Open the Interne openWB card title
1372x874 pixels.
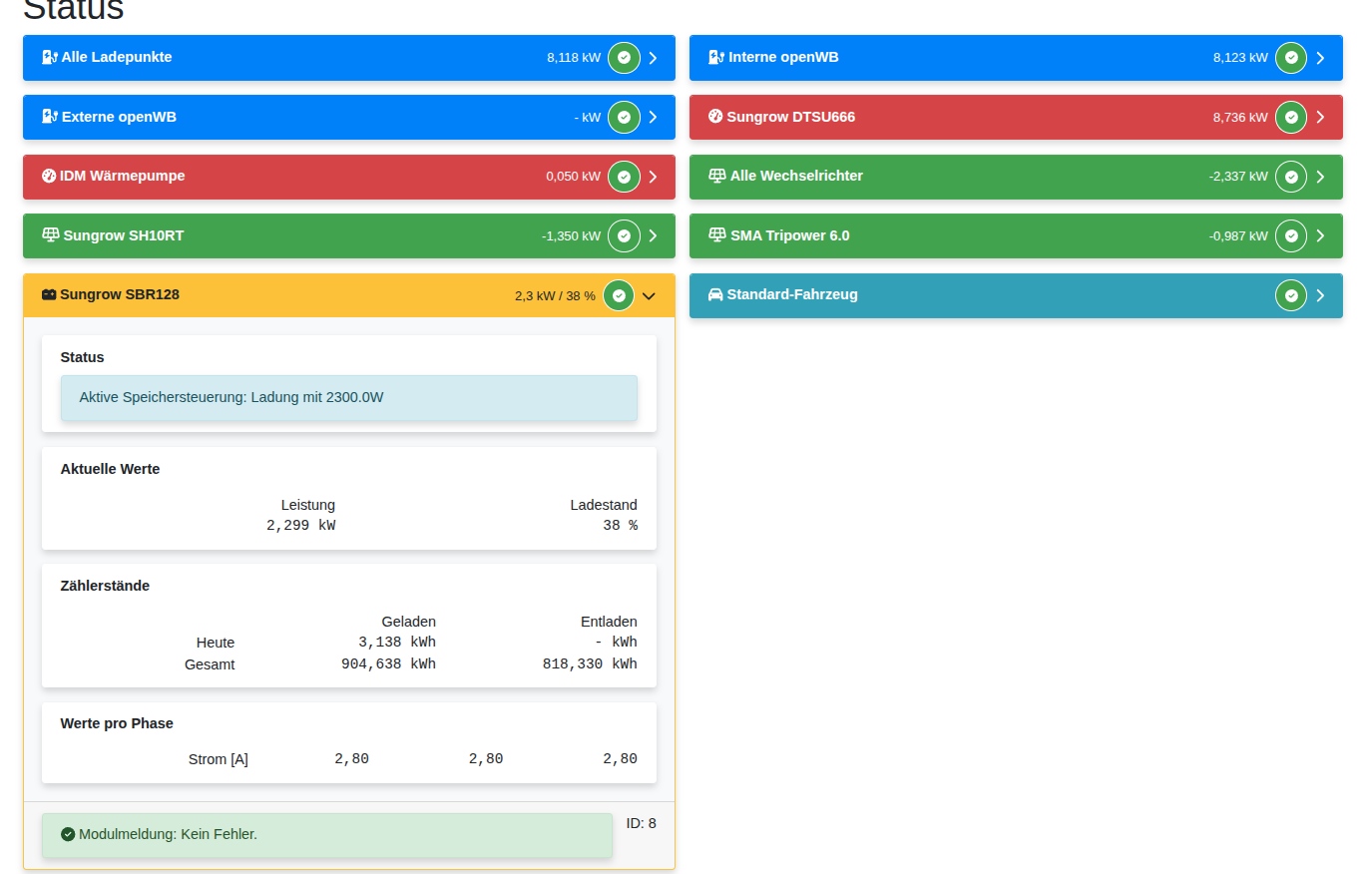783,57
